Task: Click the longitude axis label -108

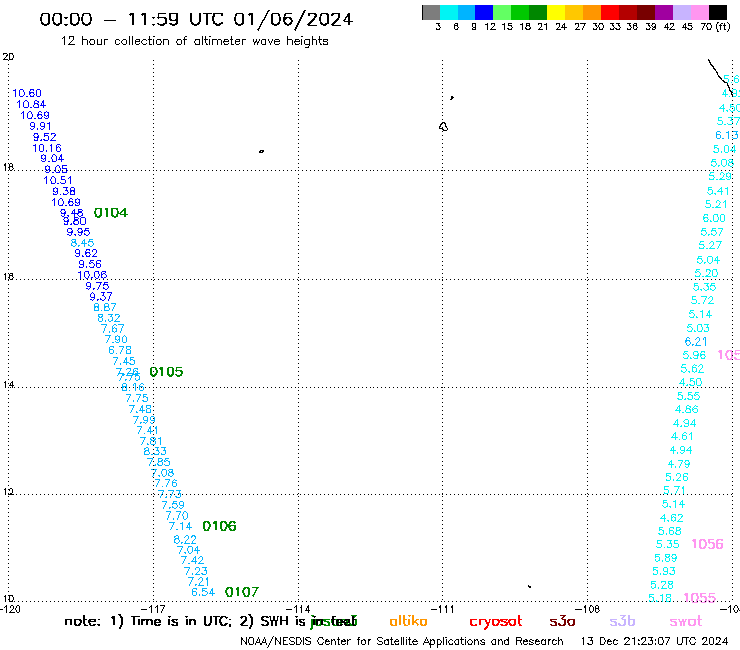Action: [589, 609]
